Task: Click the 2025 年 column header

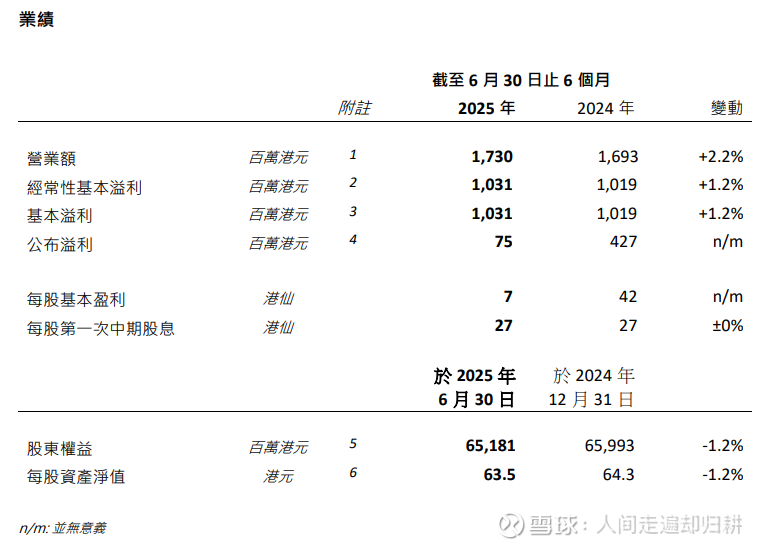Action: tap(486, 108)
